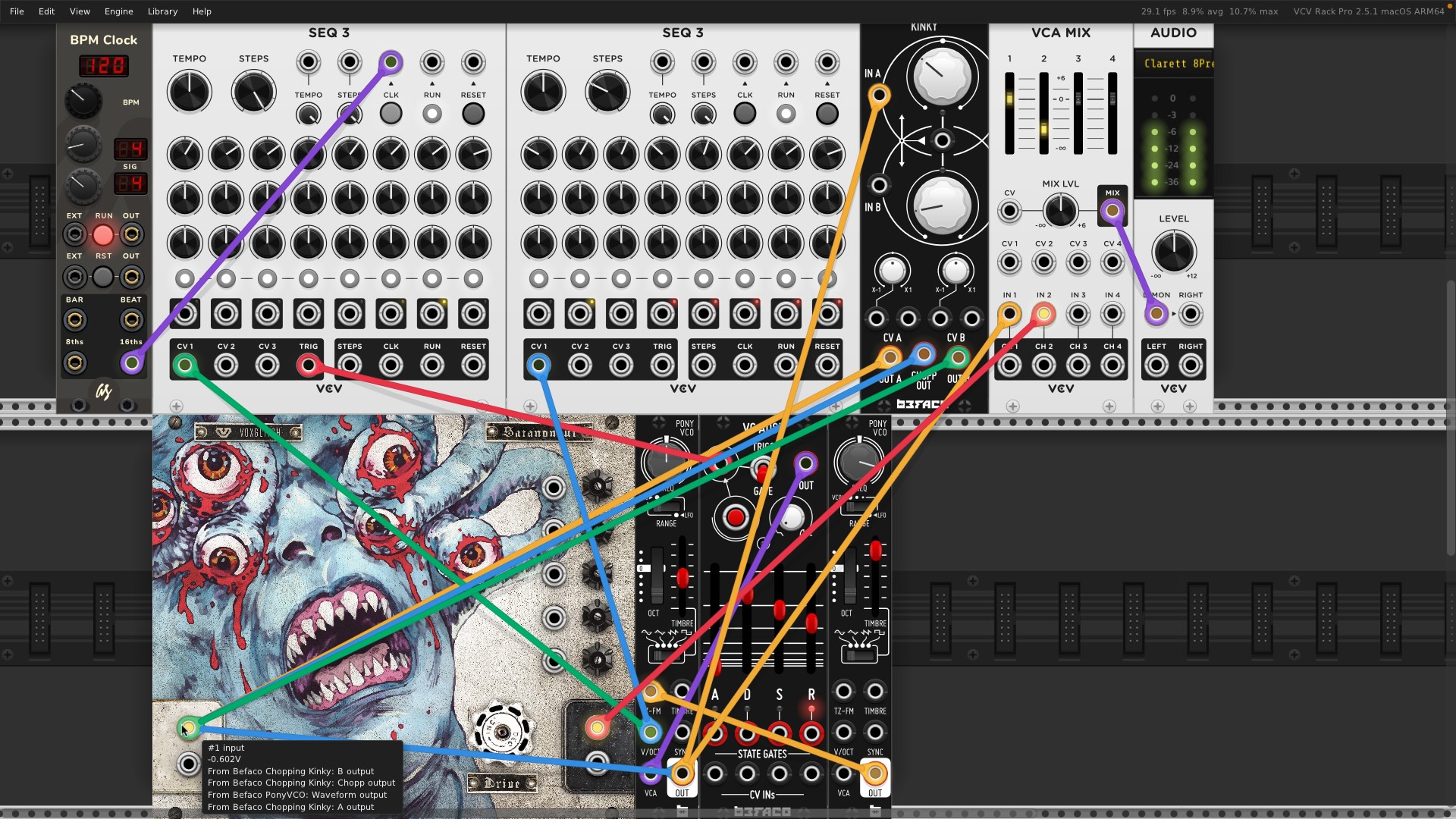Viewport: 1456px width, 819px height.
Task: Click the Drive nameplate on the Satanonaut module
Action: [x=504, y=784]
